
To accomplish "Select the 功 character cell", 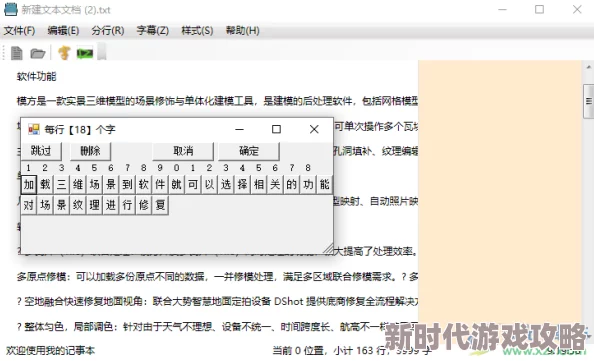I will coord(308,184).
